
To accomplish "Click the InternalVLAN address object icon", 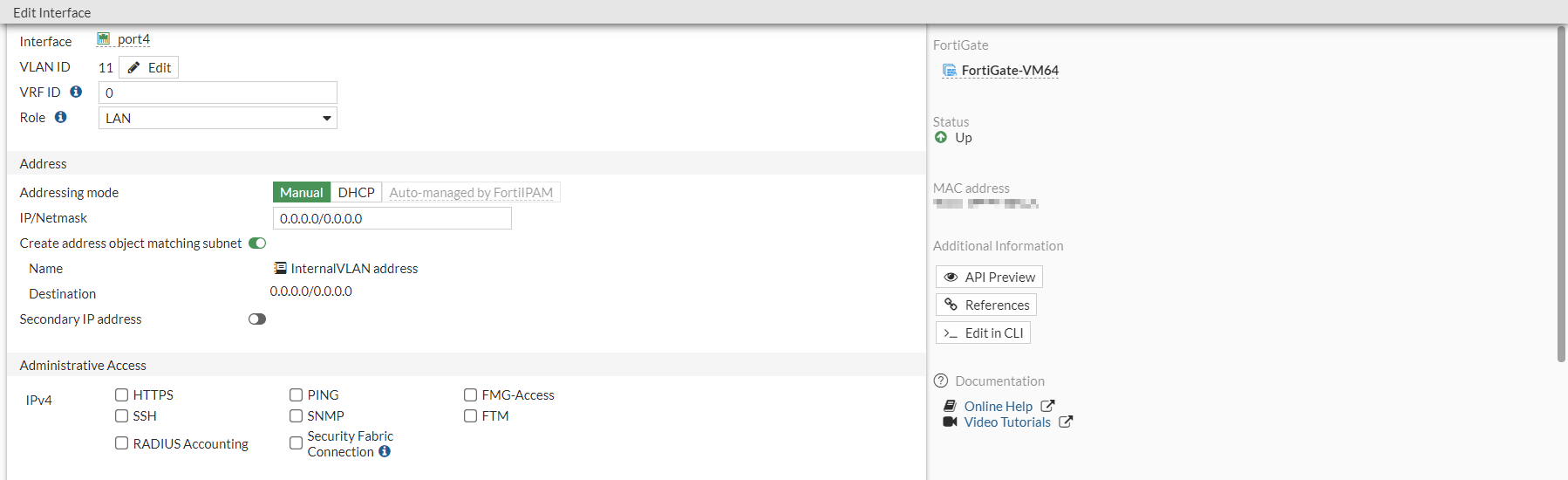I will pos(280,269).
